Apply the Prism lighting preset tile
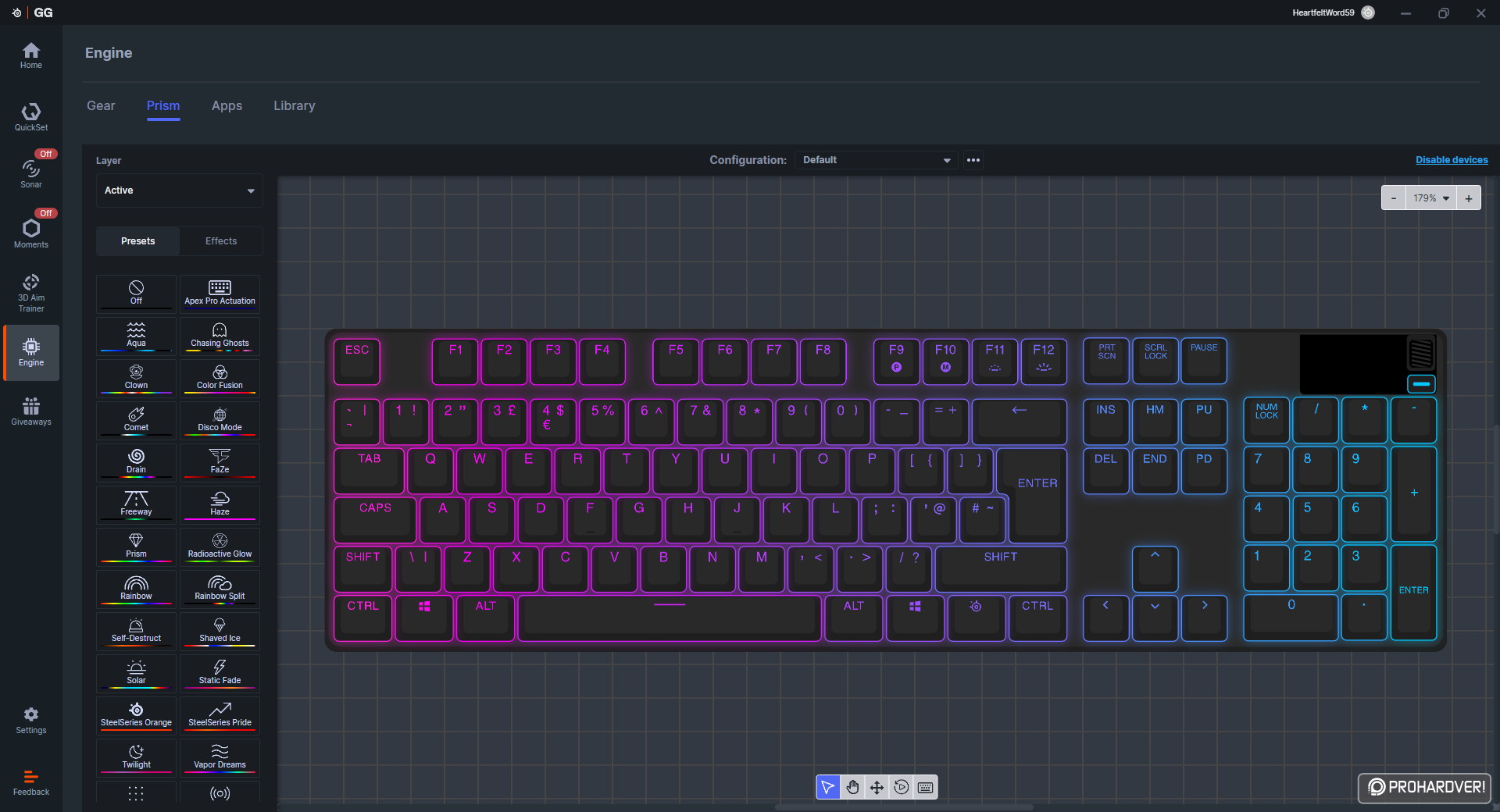Viewport: 1500px width, 812px height. [136, 547]
